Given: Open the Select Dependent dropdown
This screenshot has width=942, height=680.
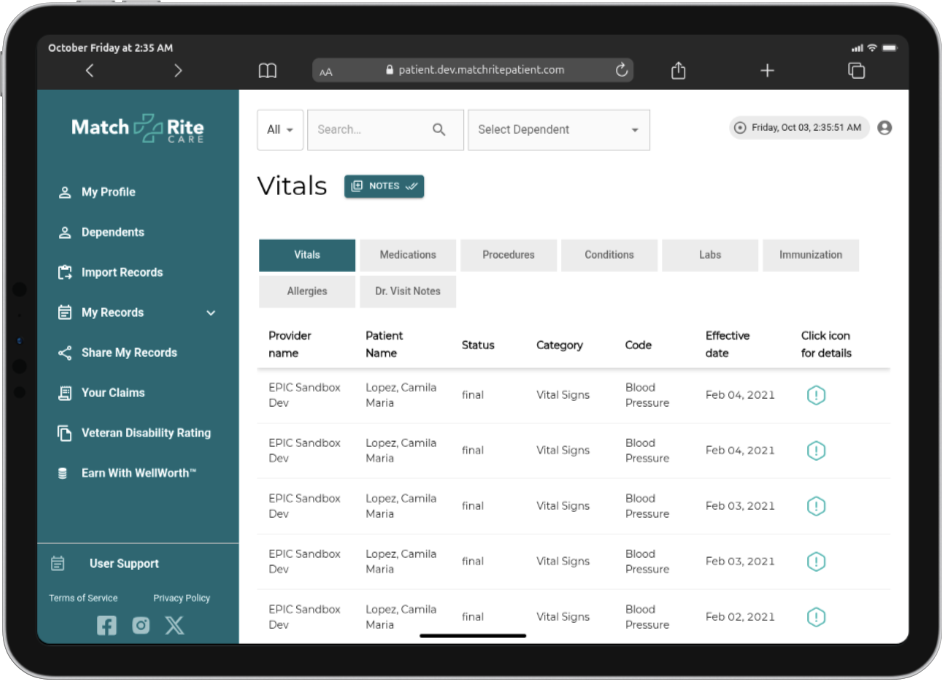Looking at the screenshot, I should [x=558, y=130].
